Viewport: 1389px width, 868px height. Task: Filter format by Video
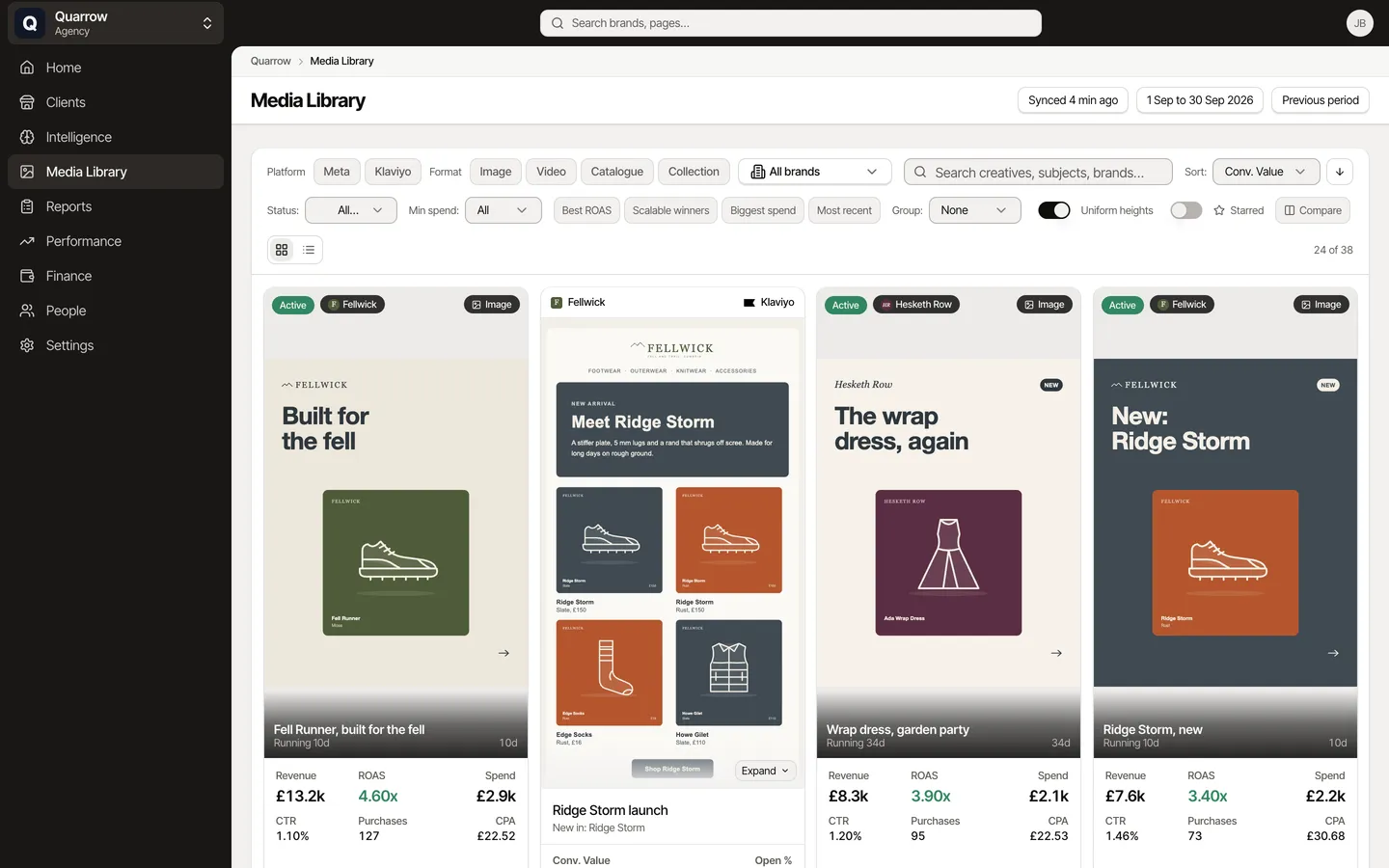click(x=551, y=172)
